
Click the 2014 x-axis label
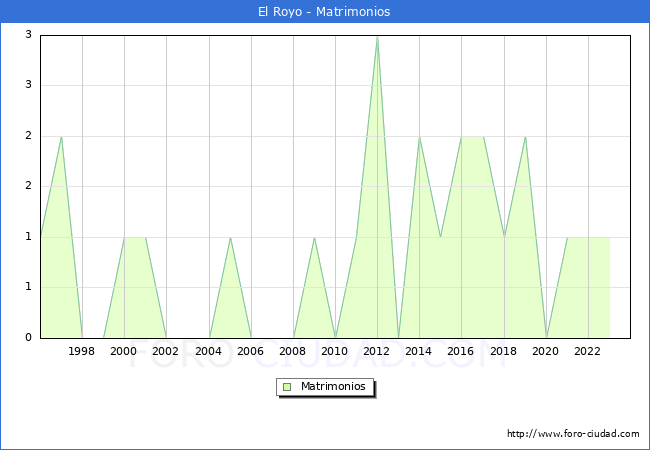pos(419,351)
